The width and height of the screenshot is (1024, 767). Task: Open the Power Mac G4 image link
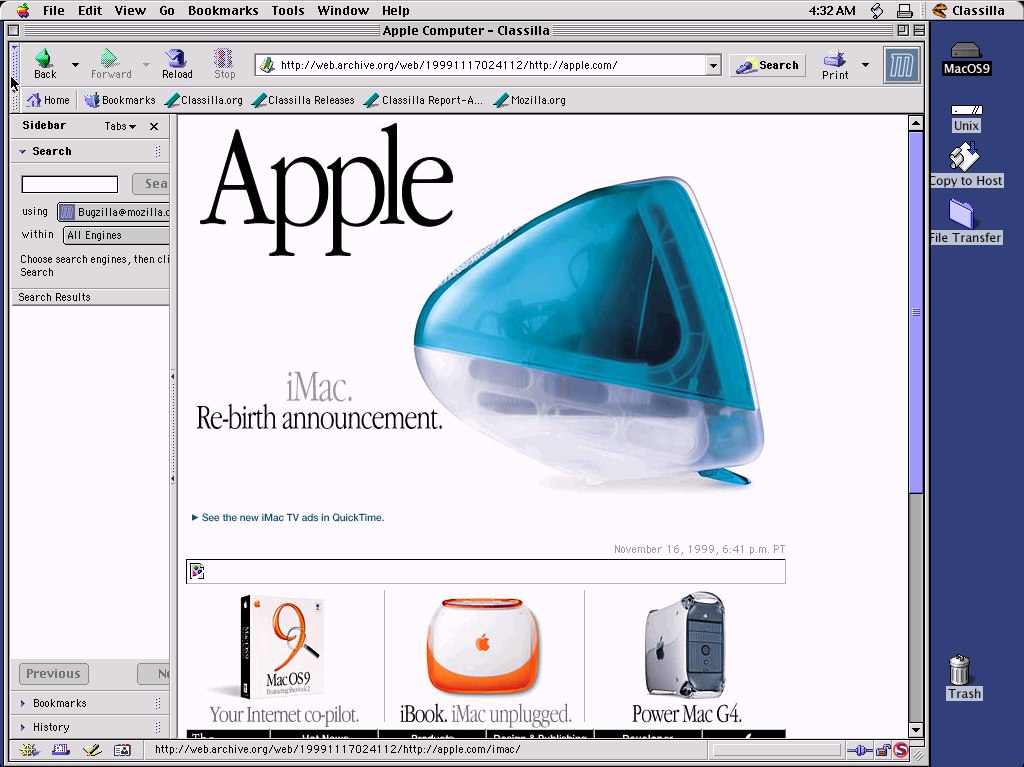tap(686, 647)
